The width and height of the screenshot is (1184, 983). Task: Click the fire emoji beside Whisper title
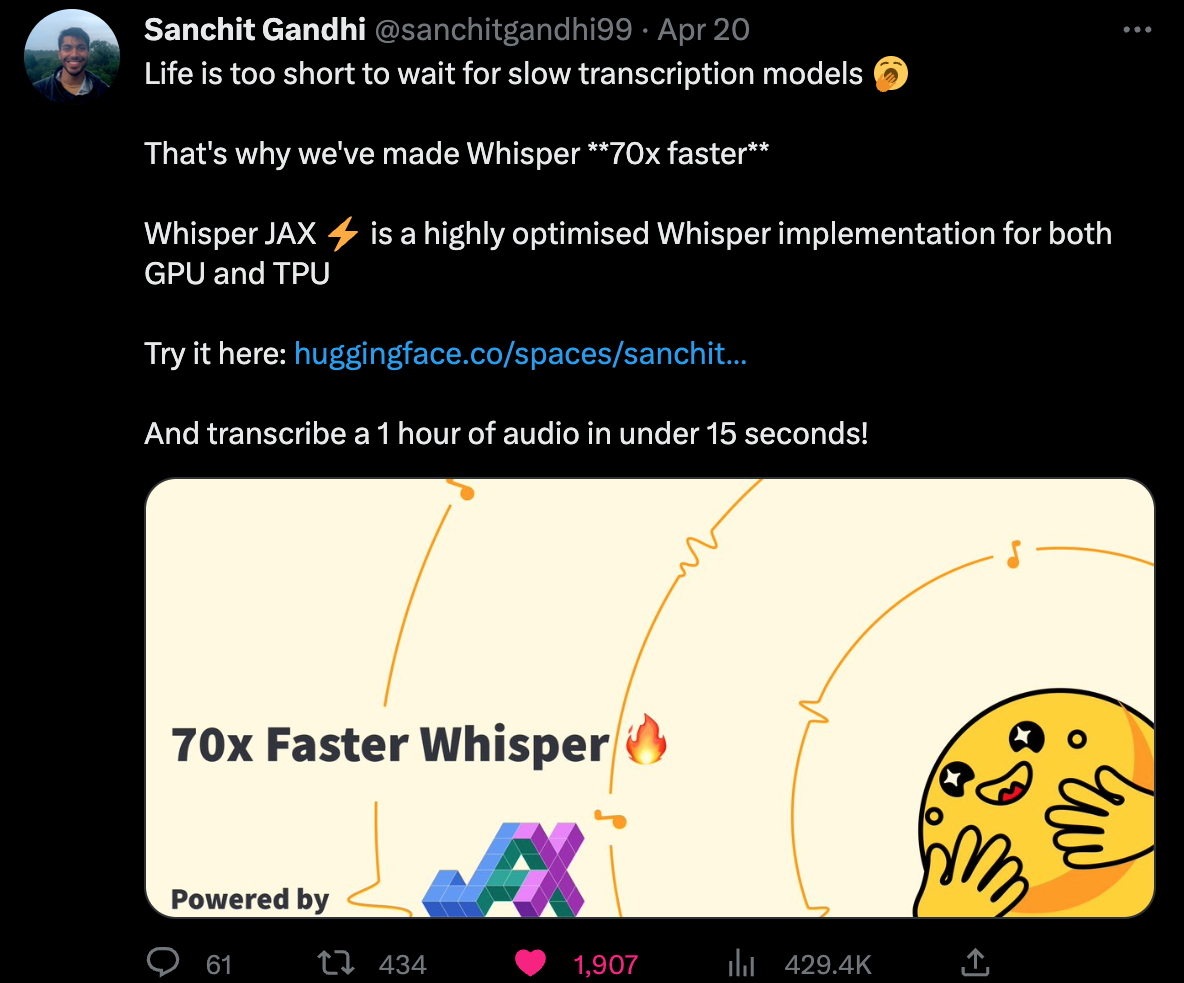646,739
